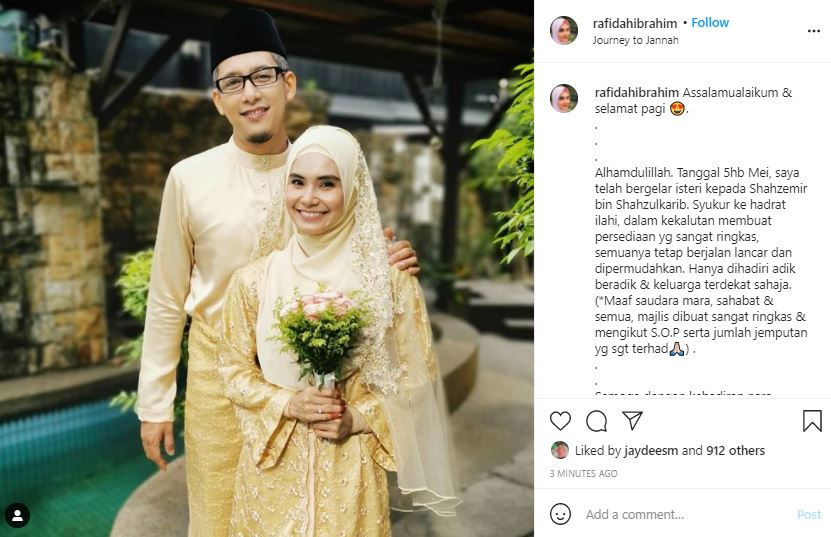
Task: Open rafidahibrahim profile picture in header
Action: (x=564, y=30)
